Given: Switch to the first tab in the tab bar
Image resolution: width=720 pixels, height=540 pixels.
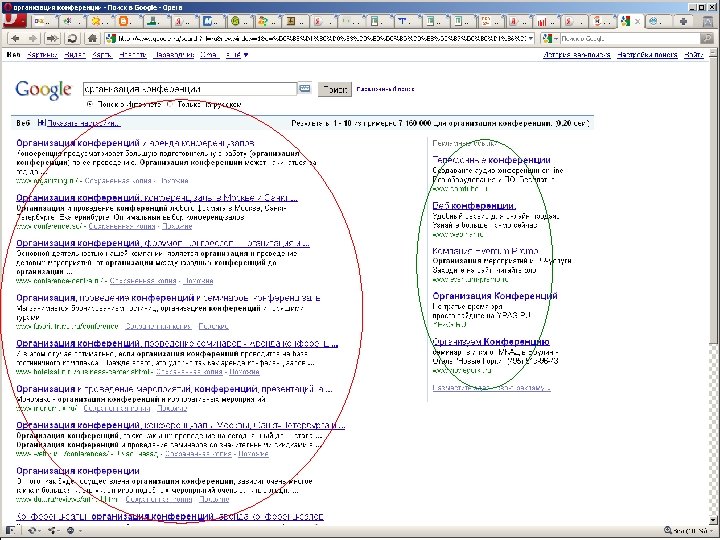Looking at the screenshot, I should pos(45,21).
